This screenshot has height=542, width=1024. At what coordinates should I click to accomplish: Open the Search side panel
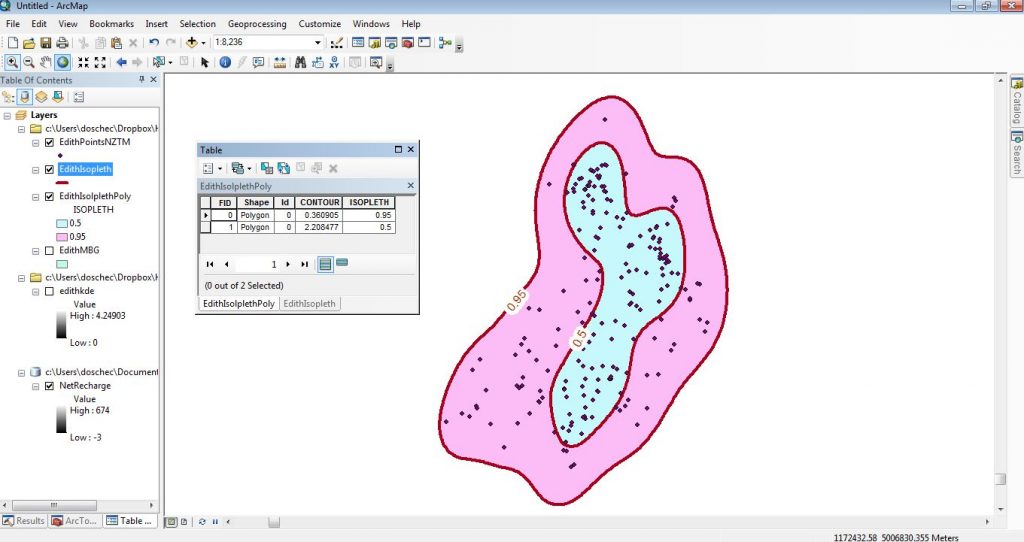pos(1017,151)
